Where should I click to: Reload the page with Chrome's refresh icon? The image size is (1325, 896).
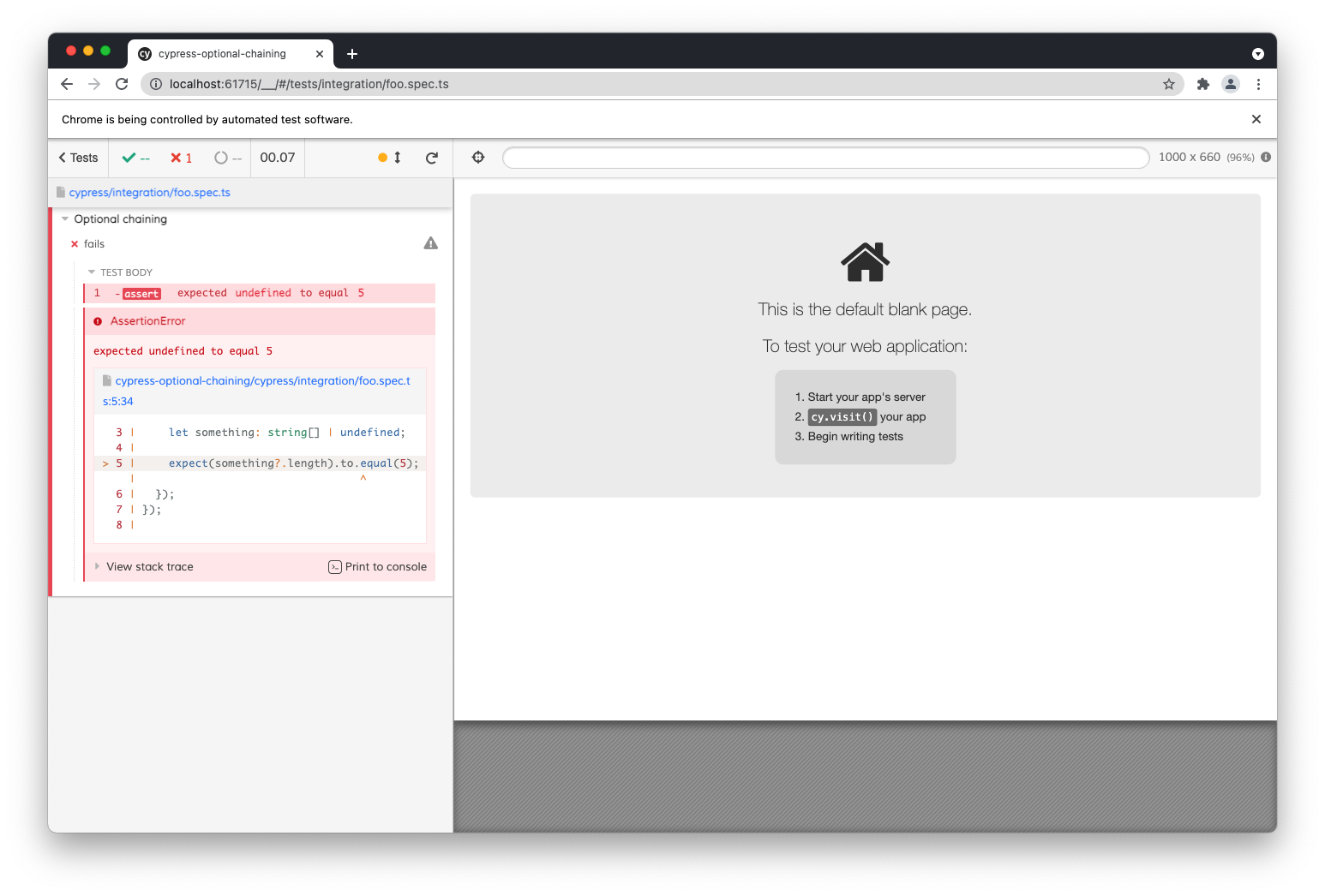click(x=122, y=84)
